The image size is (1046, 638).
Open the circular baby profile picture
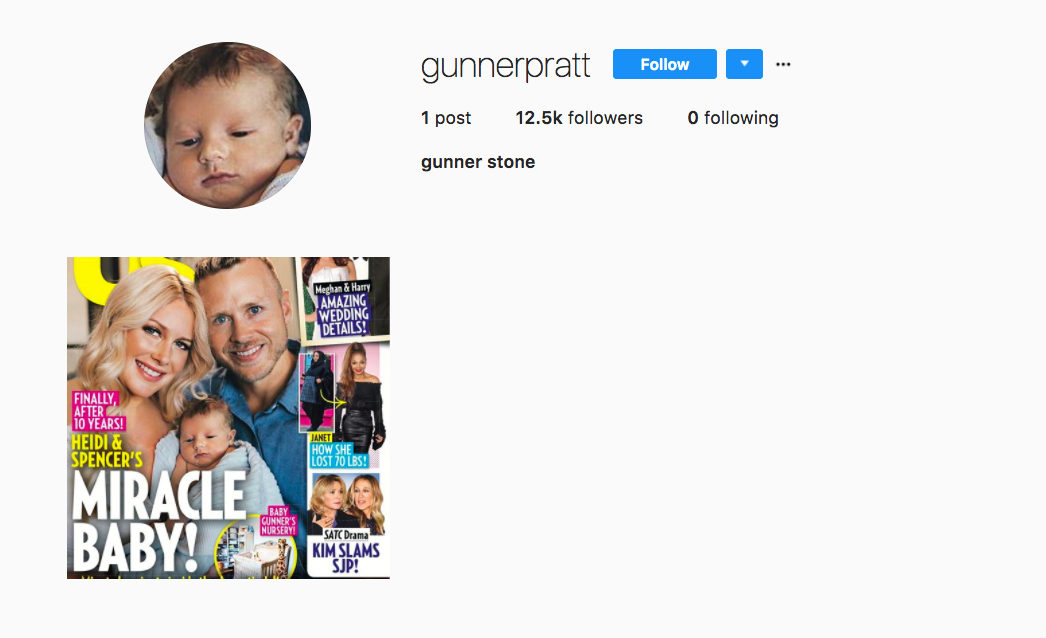click(227, 125)
